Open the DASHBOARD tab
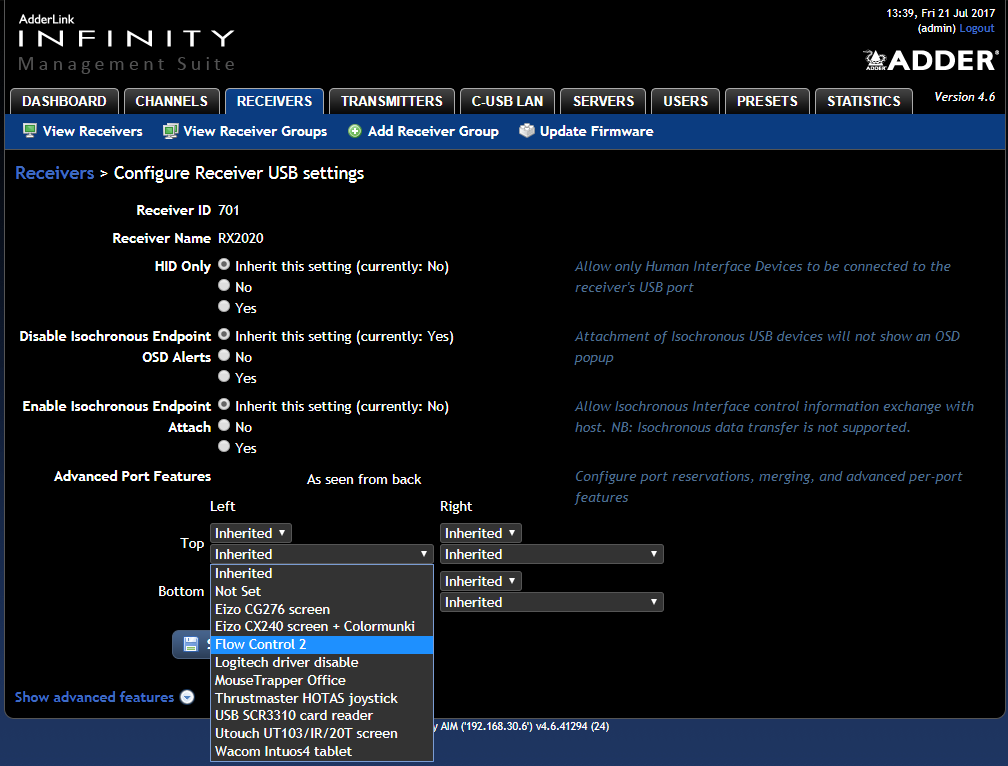 (x=64, y=102)
